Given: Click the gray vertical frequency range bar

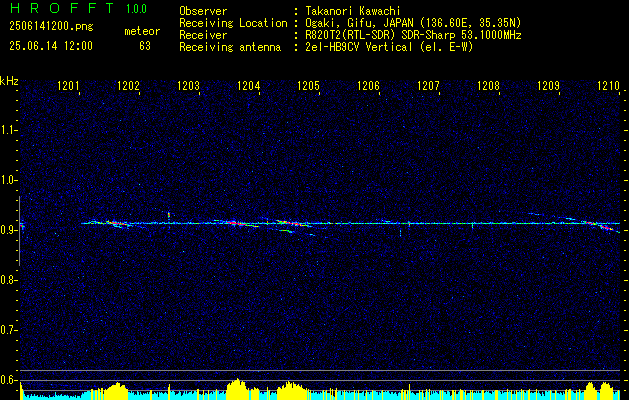Looking at the screenshot, I should 19,231.
